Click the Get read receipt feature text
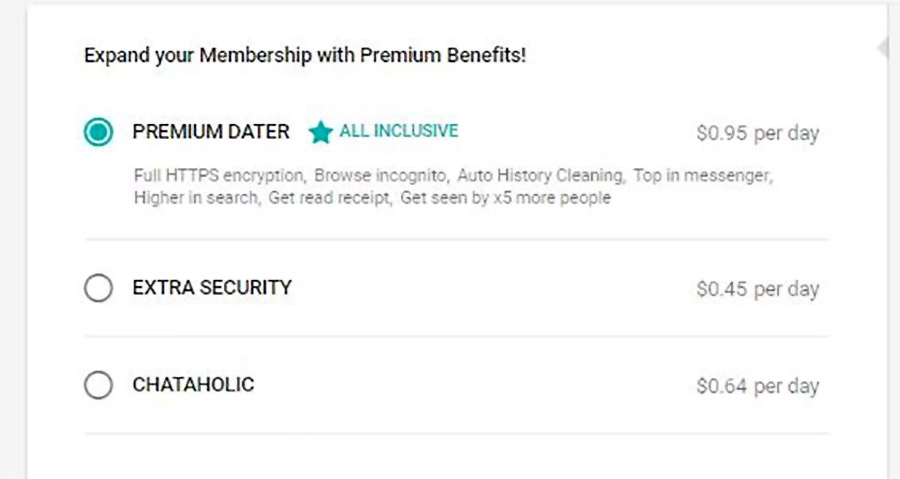 tap(327, 198)
